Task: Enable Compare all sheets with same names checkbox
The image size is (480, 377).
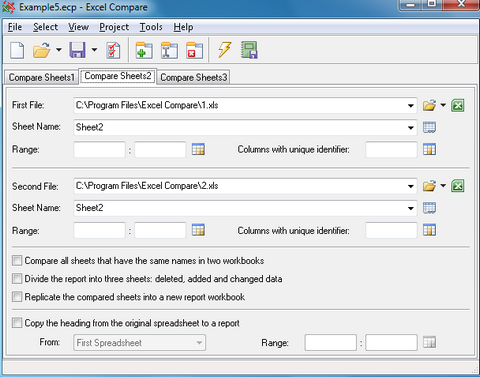Action: tap(17, 260)
